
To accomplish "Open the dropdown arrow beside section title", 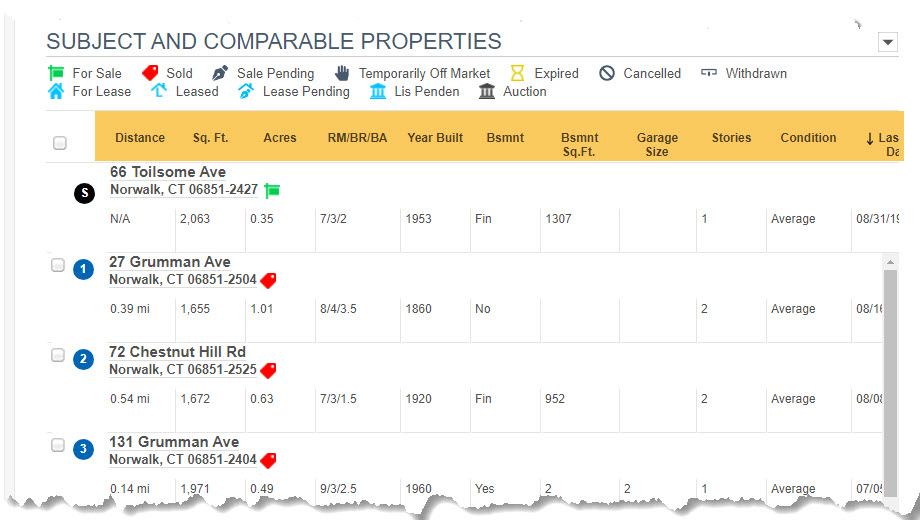I will pos(888,42).
